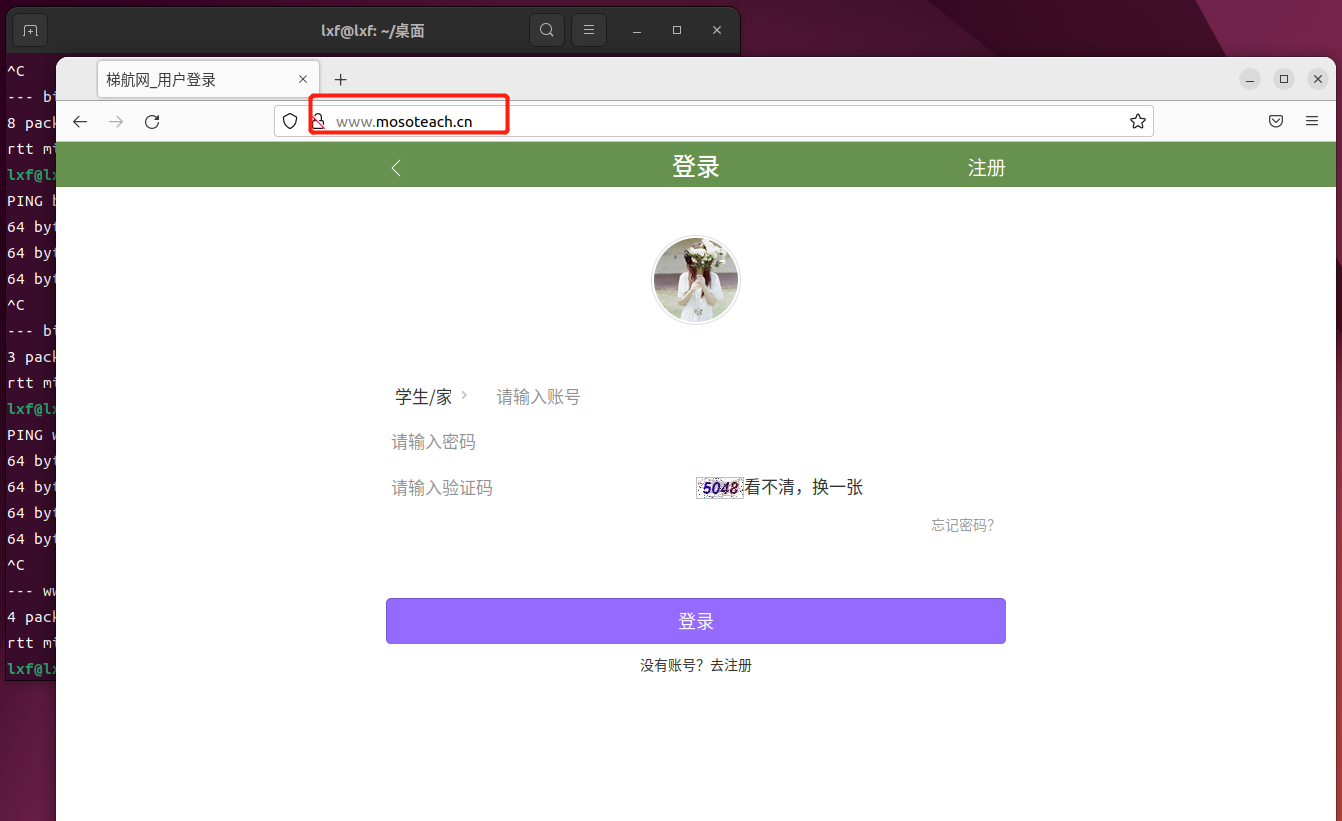
Task: Minimize the Firefox browser window
Action: [1250, 79]
